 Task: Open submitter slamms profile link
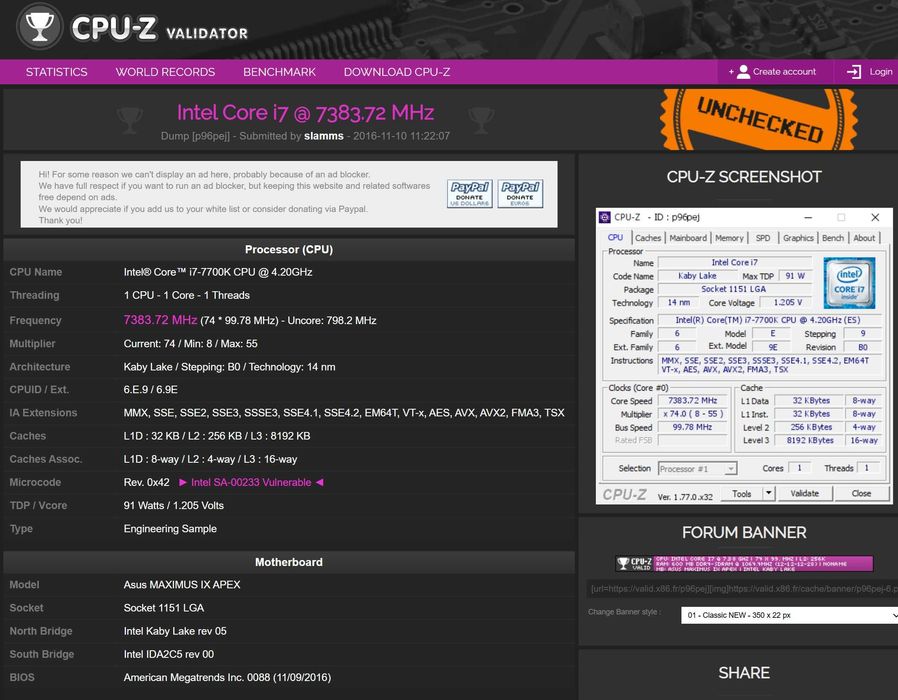[324, 136]
